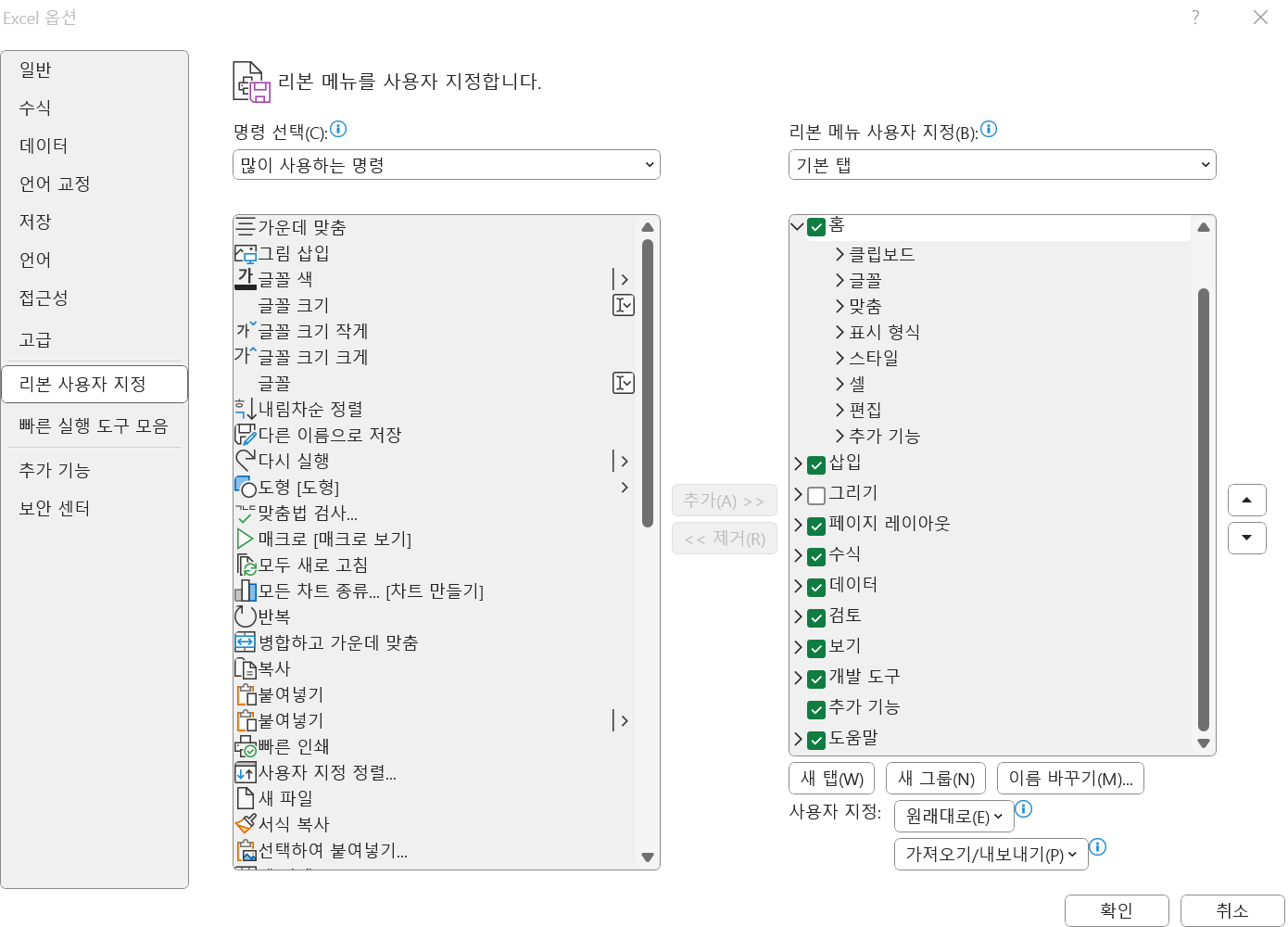Disable the 개발 도구 tab checkbox
Screen dimensions: 1288x927
click(816, 679)
